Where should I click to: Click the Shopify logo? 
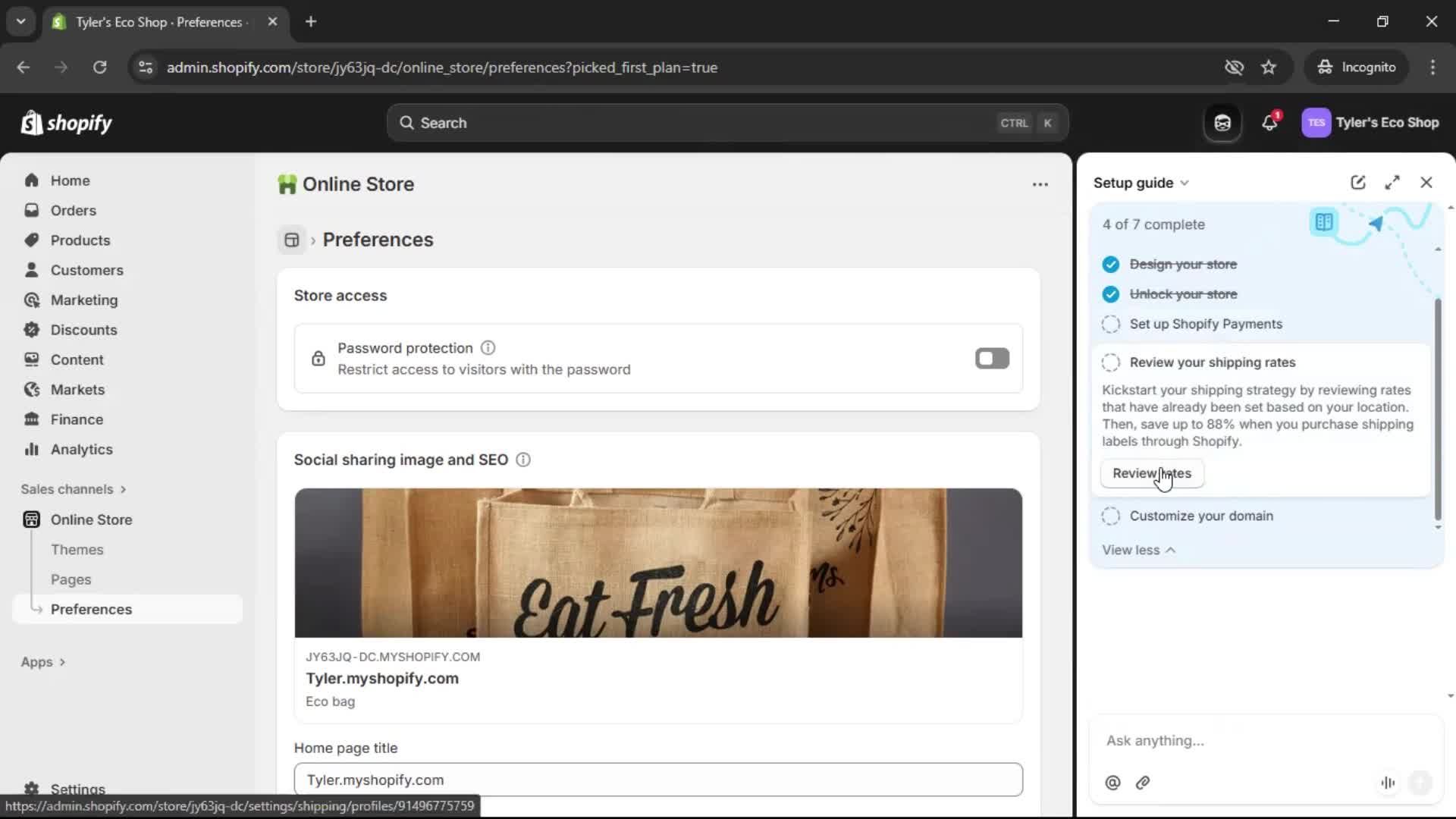point(66,122)
